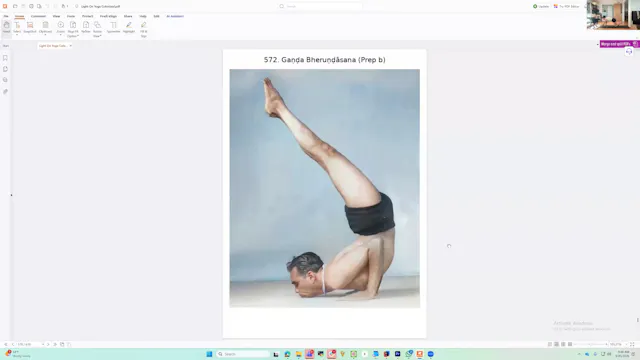Select continuous facing view icon
The height and width of the screenshot is (360, 640).
click(570, 344)
